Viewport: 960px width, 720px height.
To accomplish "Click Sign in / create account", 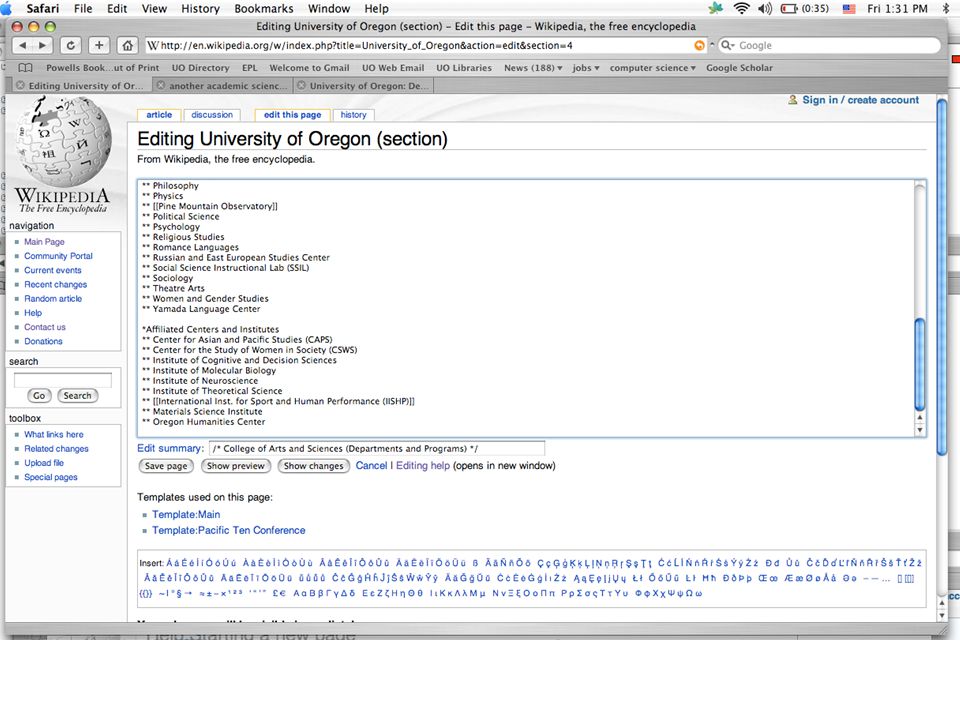I will pos(860,100).
